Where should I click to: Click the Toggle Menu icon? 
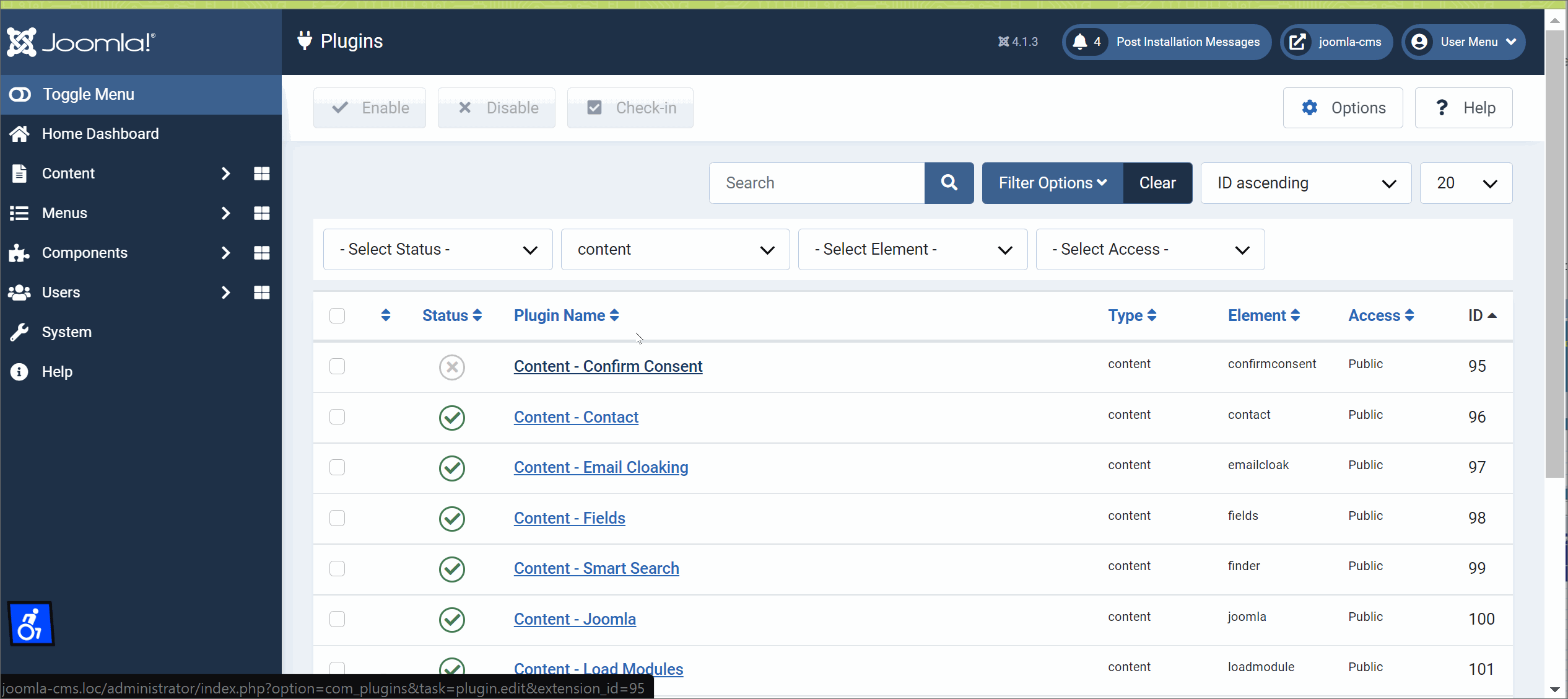20,94
